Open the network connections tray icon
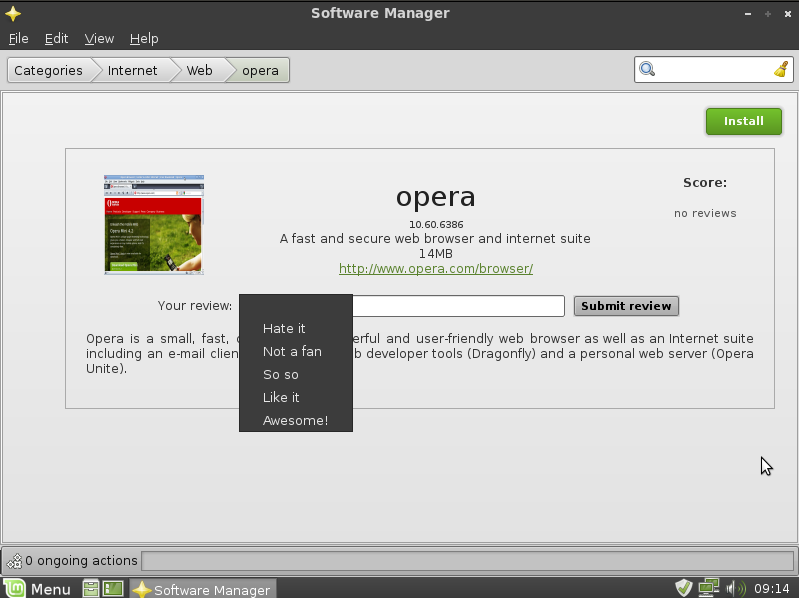The height and width of the screenshot is (598, 799). (708, 588)
